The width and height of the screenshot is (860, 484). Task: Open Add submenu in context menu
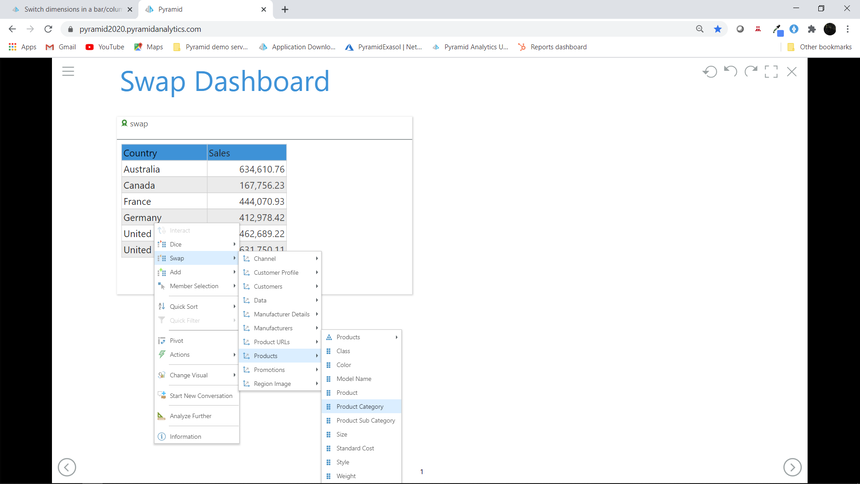(197, 272)
